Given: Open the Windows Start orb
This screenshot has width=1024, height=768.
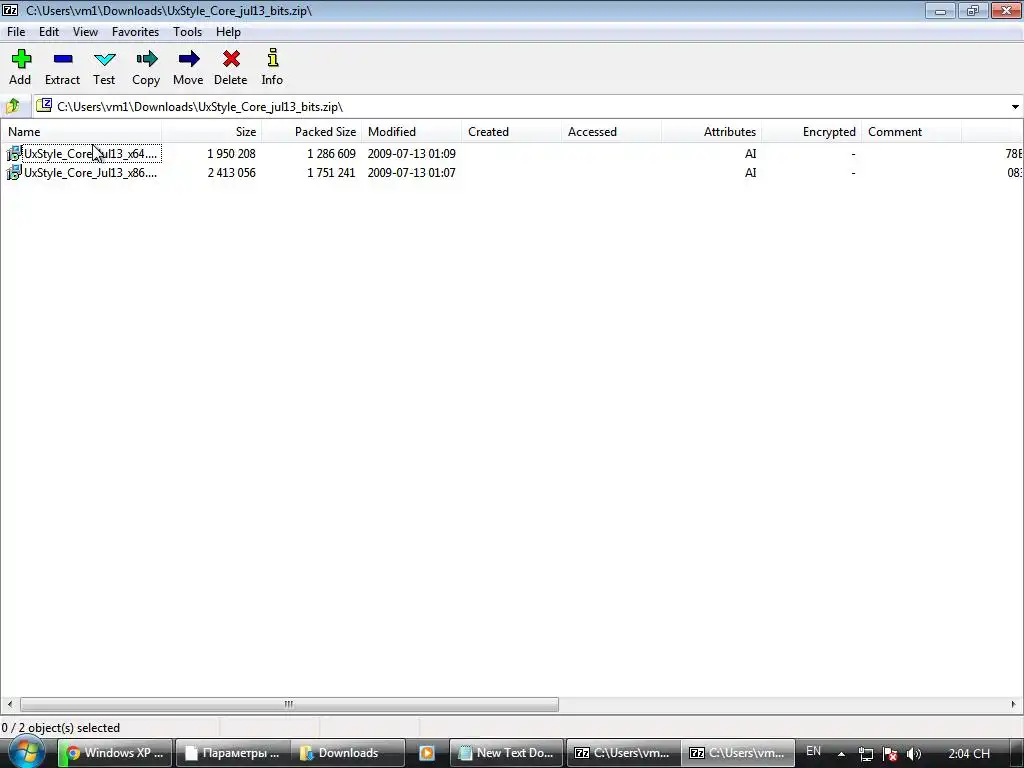Looking at the screenshot, I should click(27, 752).
